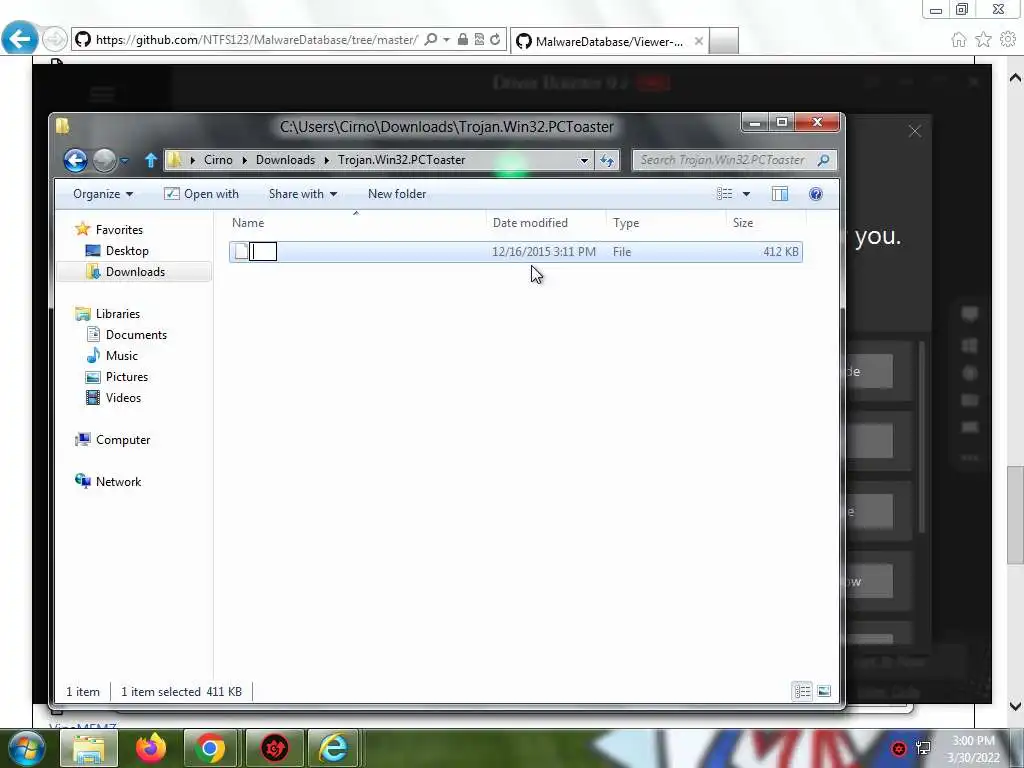
Task: Click the compatibility view icon in address bar
Action: point(479,40)
